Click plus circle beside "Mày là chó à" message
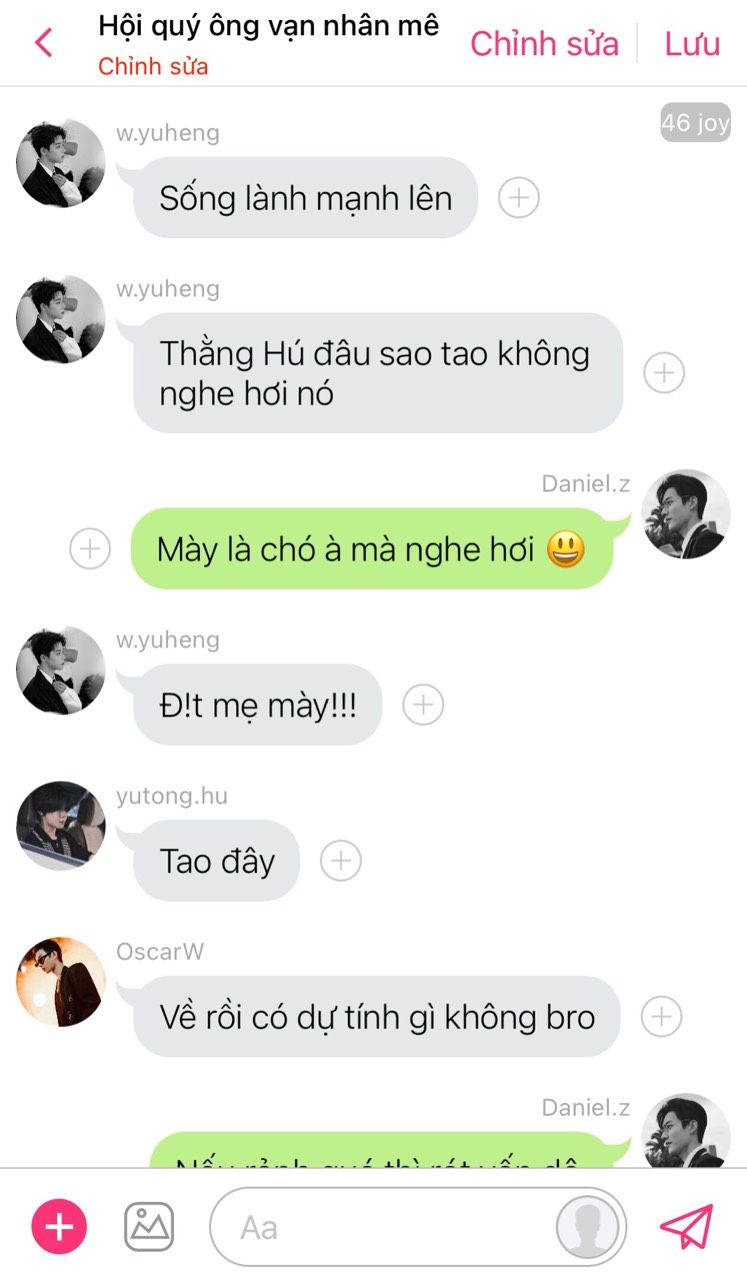The image size is (747, 1281). (x=89, y=549)
